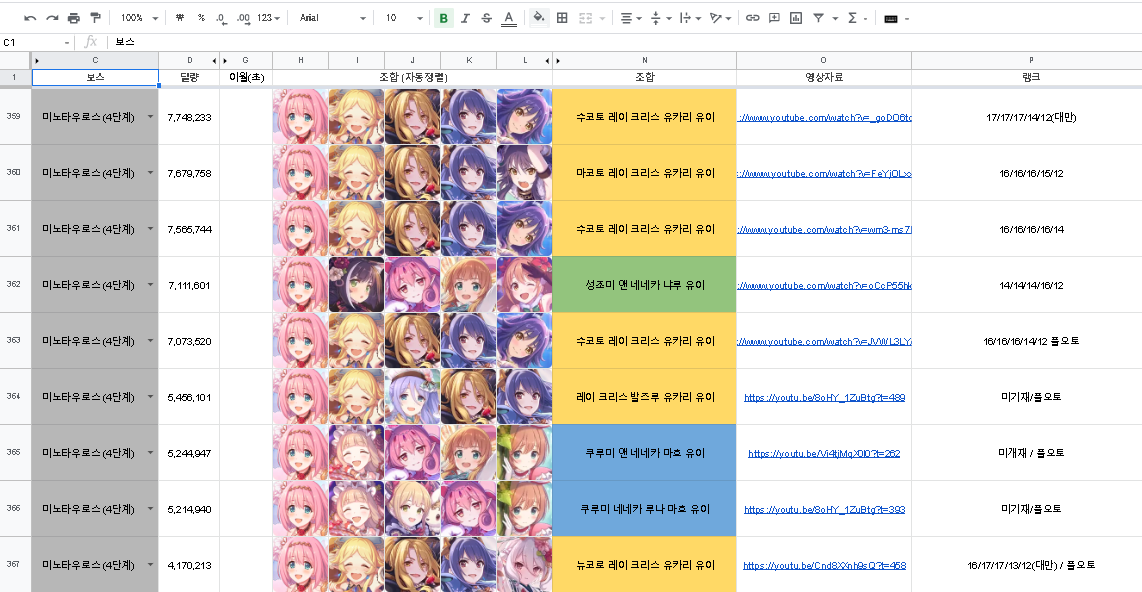Click the Strikethrough formatting icon

(x=487, y=18)
